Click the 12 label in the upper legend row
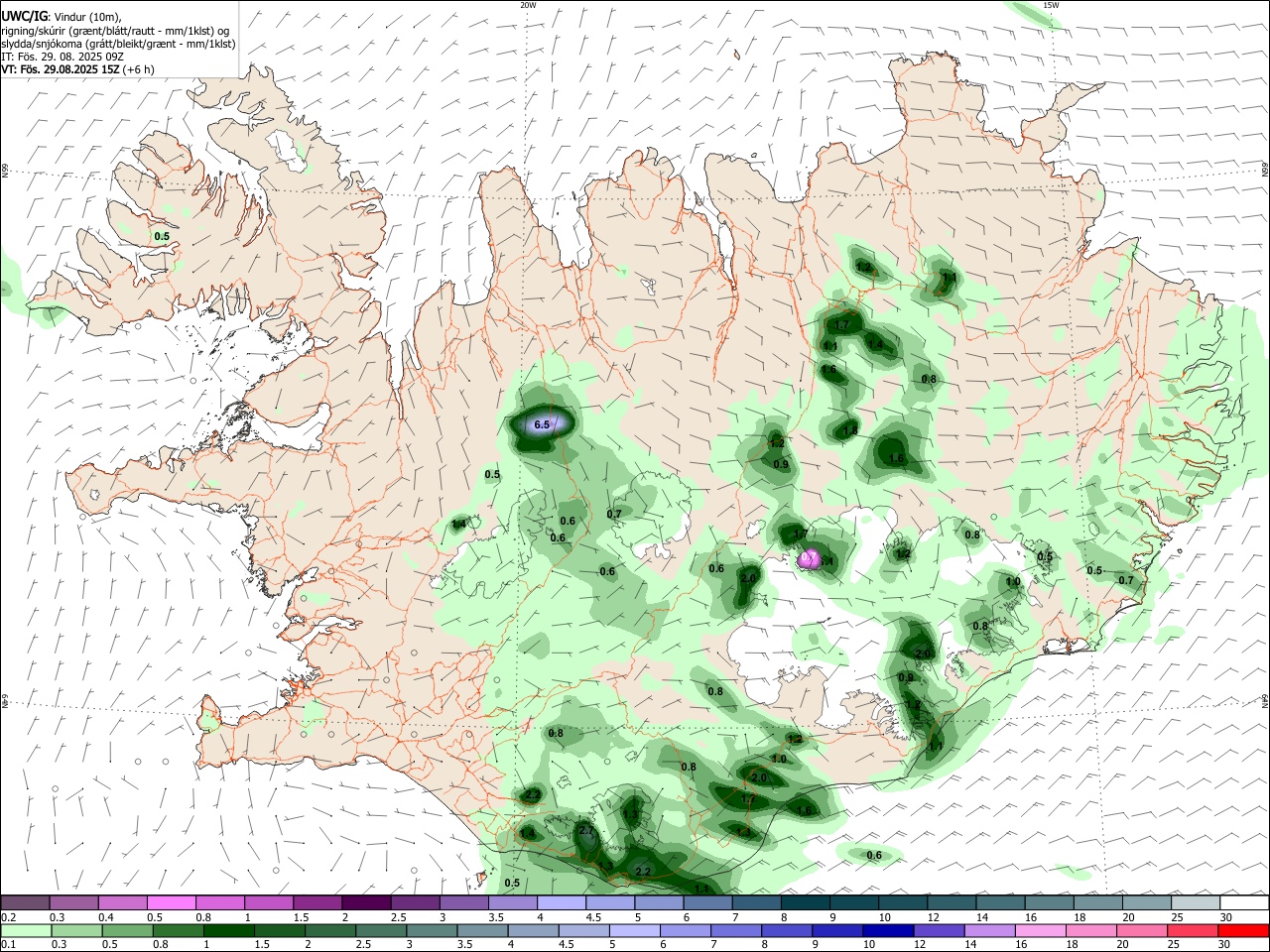 932,917
